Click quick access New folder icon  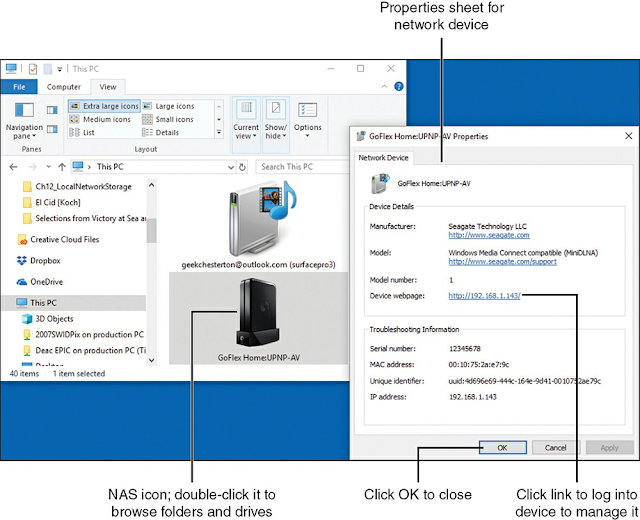point(48,69)
